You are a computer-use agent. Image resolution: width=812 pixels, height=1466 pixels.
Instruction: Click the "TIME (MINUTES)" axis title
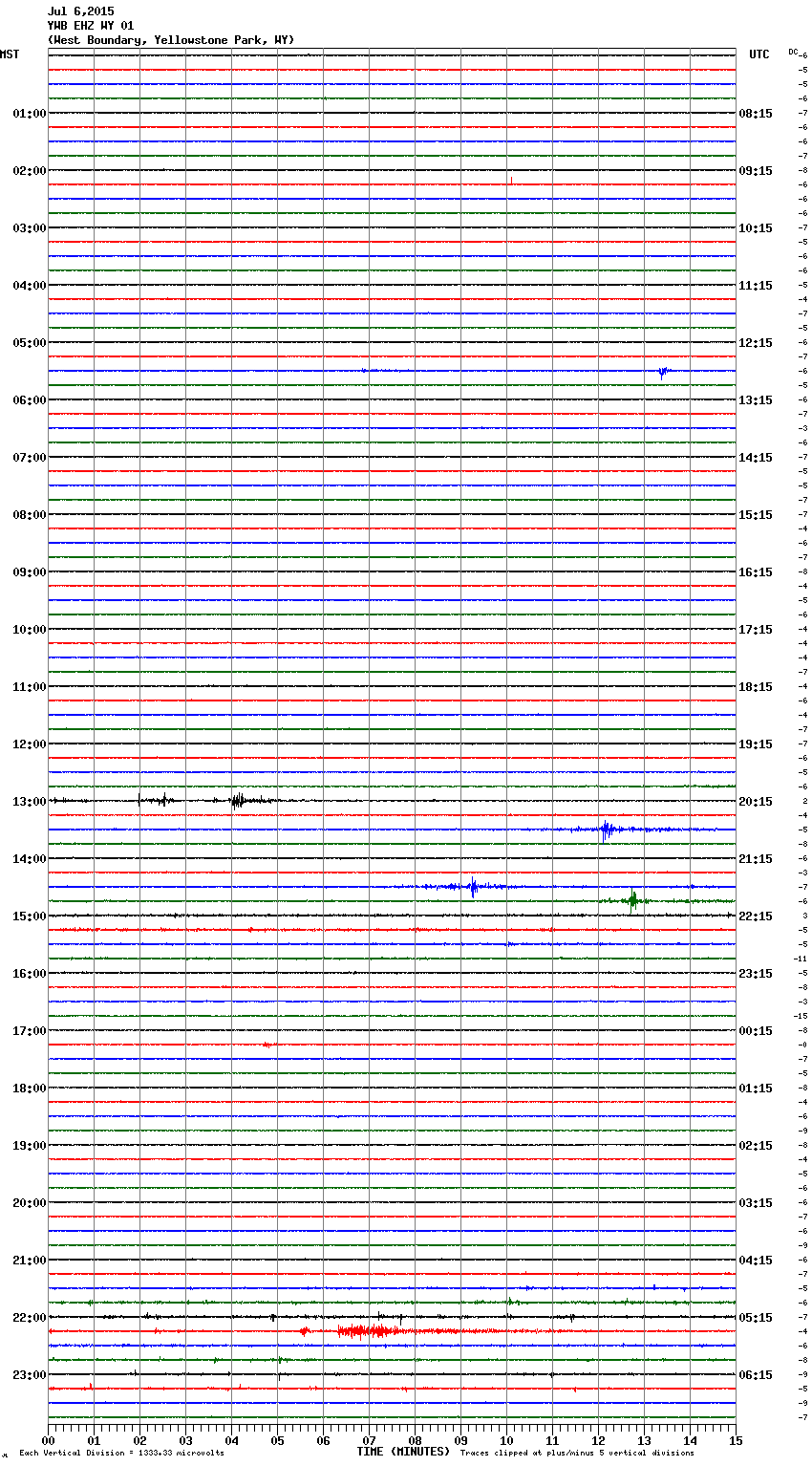pos(403,1452)
